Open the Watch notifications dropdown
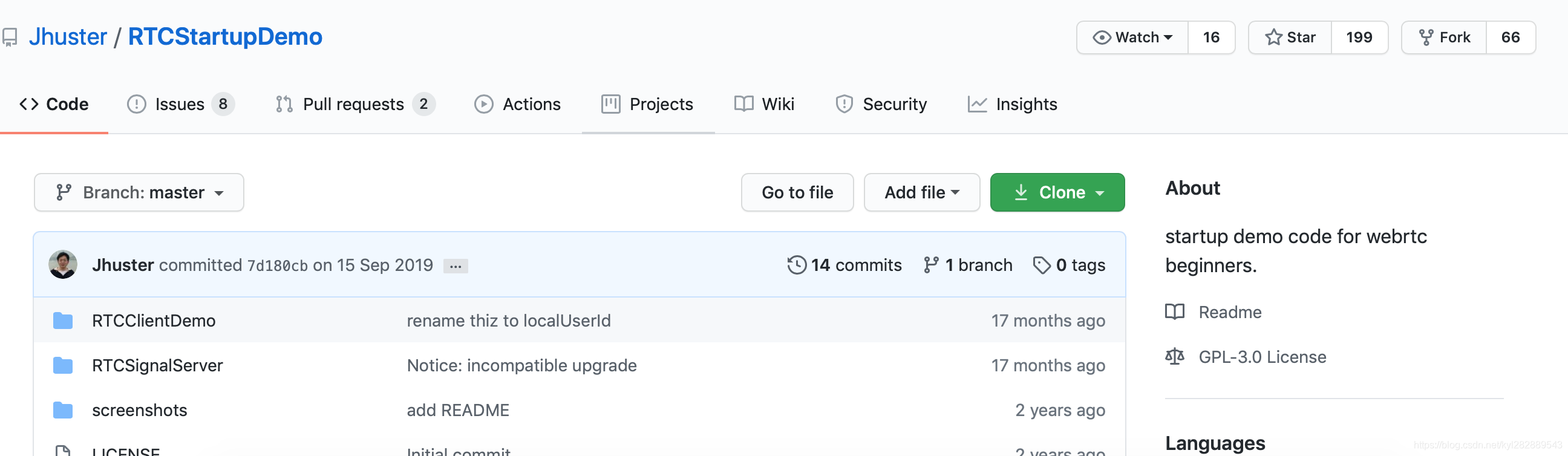 coord(1132,37)
